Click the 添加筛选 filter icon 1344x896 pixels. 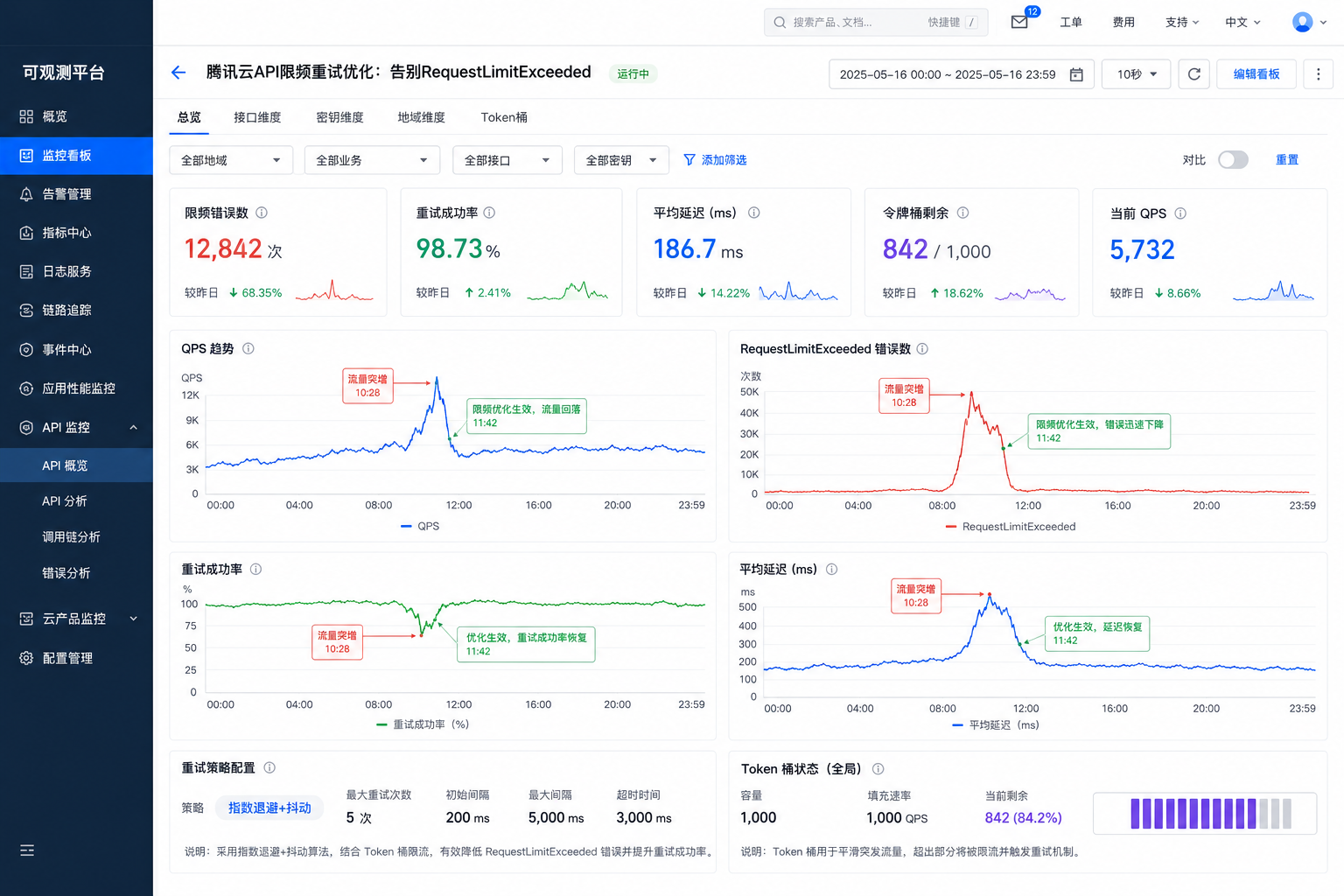(x=689, y=160)
